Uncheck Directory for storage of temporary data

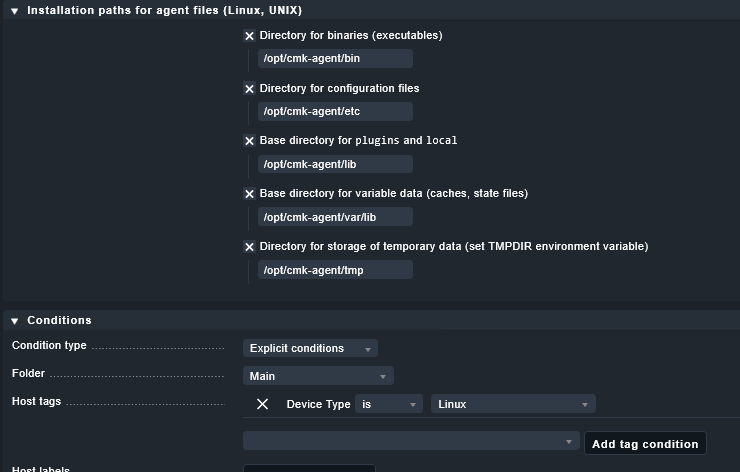tap(250, 247)
